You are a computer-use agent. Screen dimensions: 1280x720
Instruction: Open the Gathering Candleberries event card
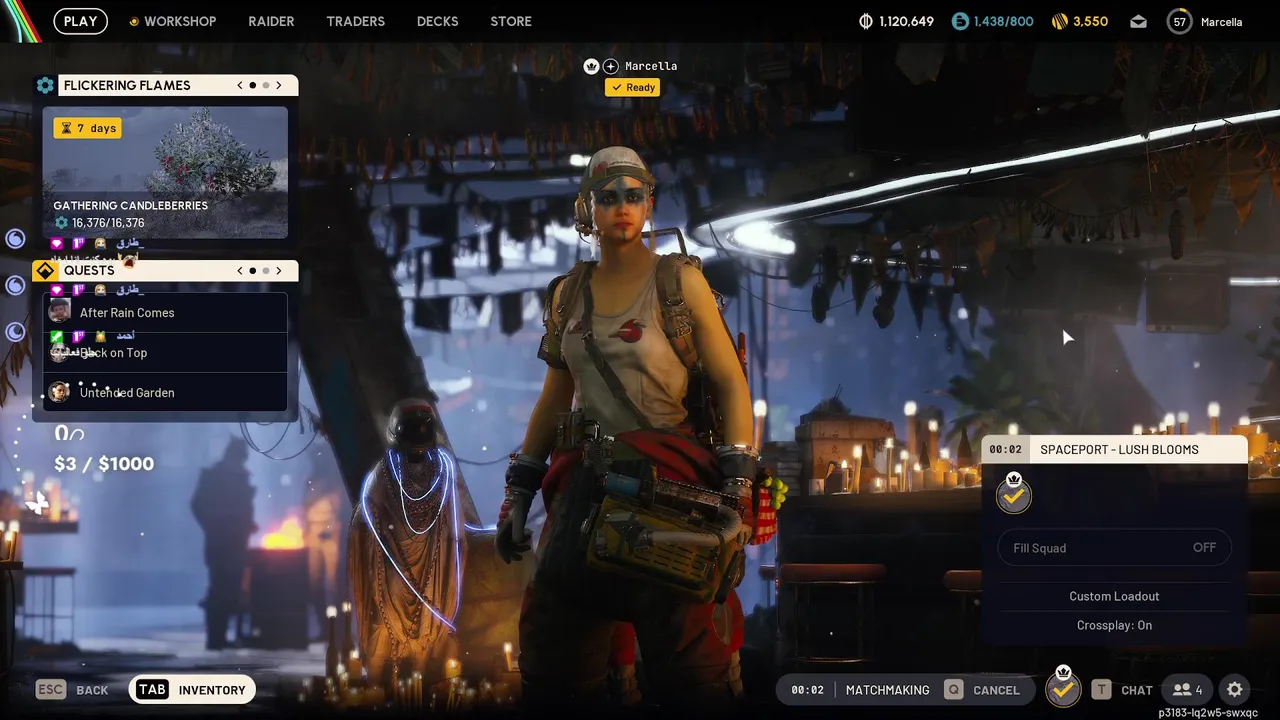165,172
